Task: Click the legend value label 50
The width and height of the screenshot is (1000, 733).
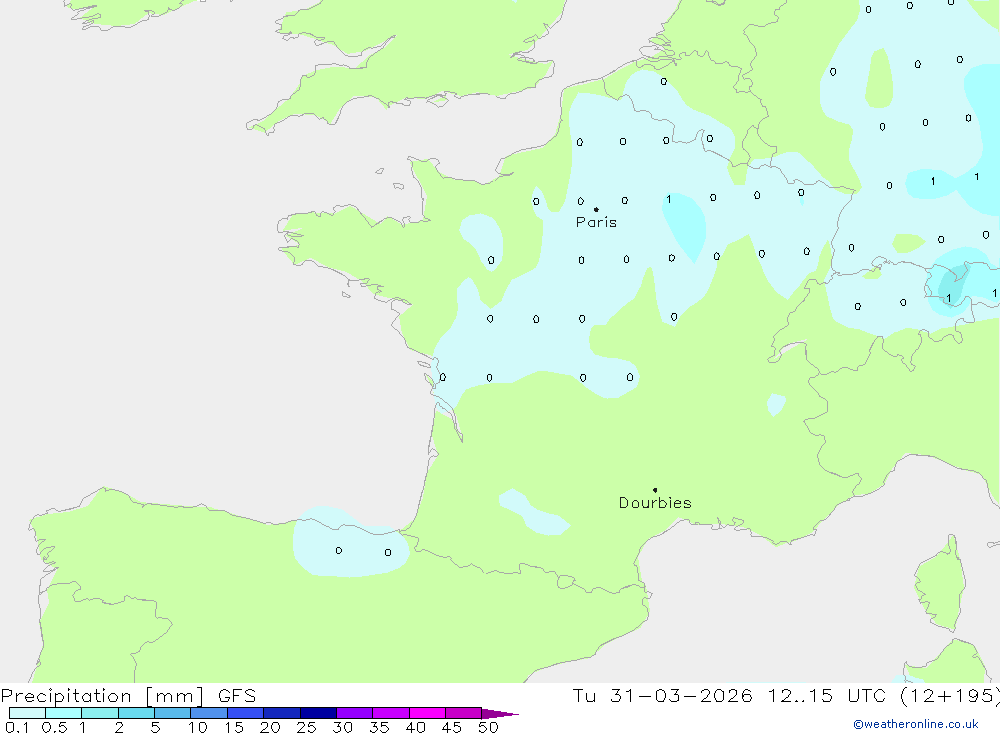Action: 488,727
